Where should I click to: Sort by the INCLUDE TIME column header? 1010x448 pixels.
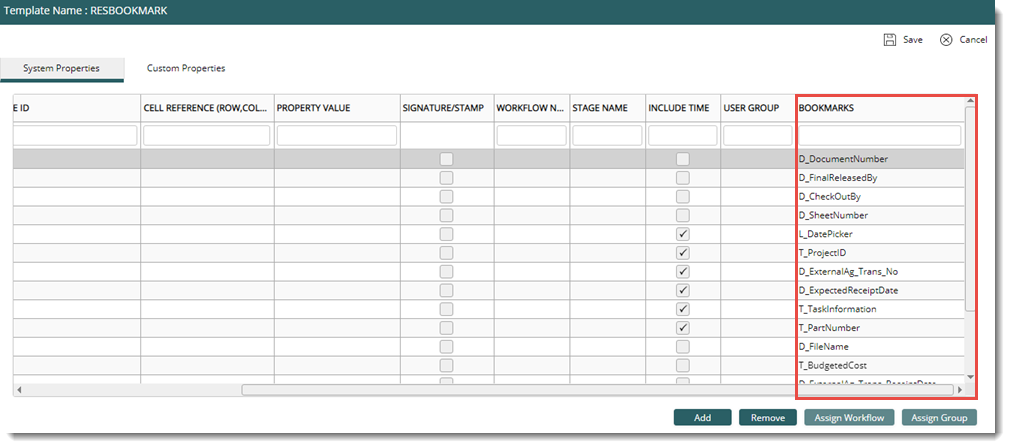point(679,108)
